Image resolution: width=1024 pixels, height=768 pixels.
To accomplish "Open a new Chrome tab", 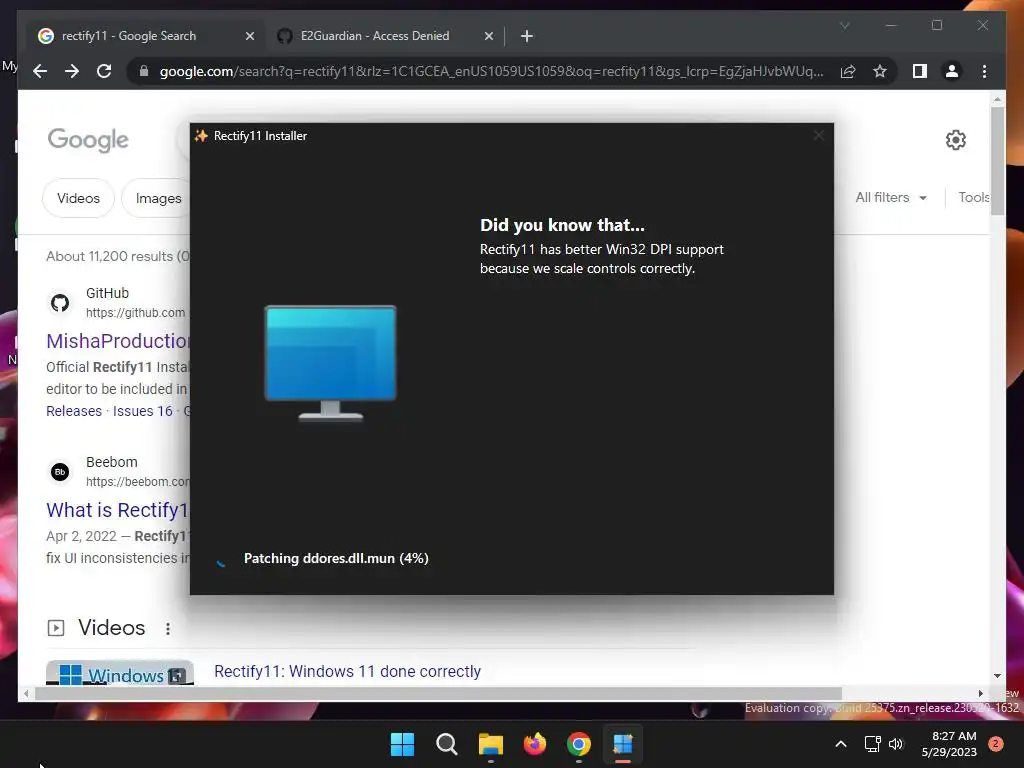I will tap(527, 36).
